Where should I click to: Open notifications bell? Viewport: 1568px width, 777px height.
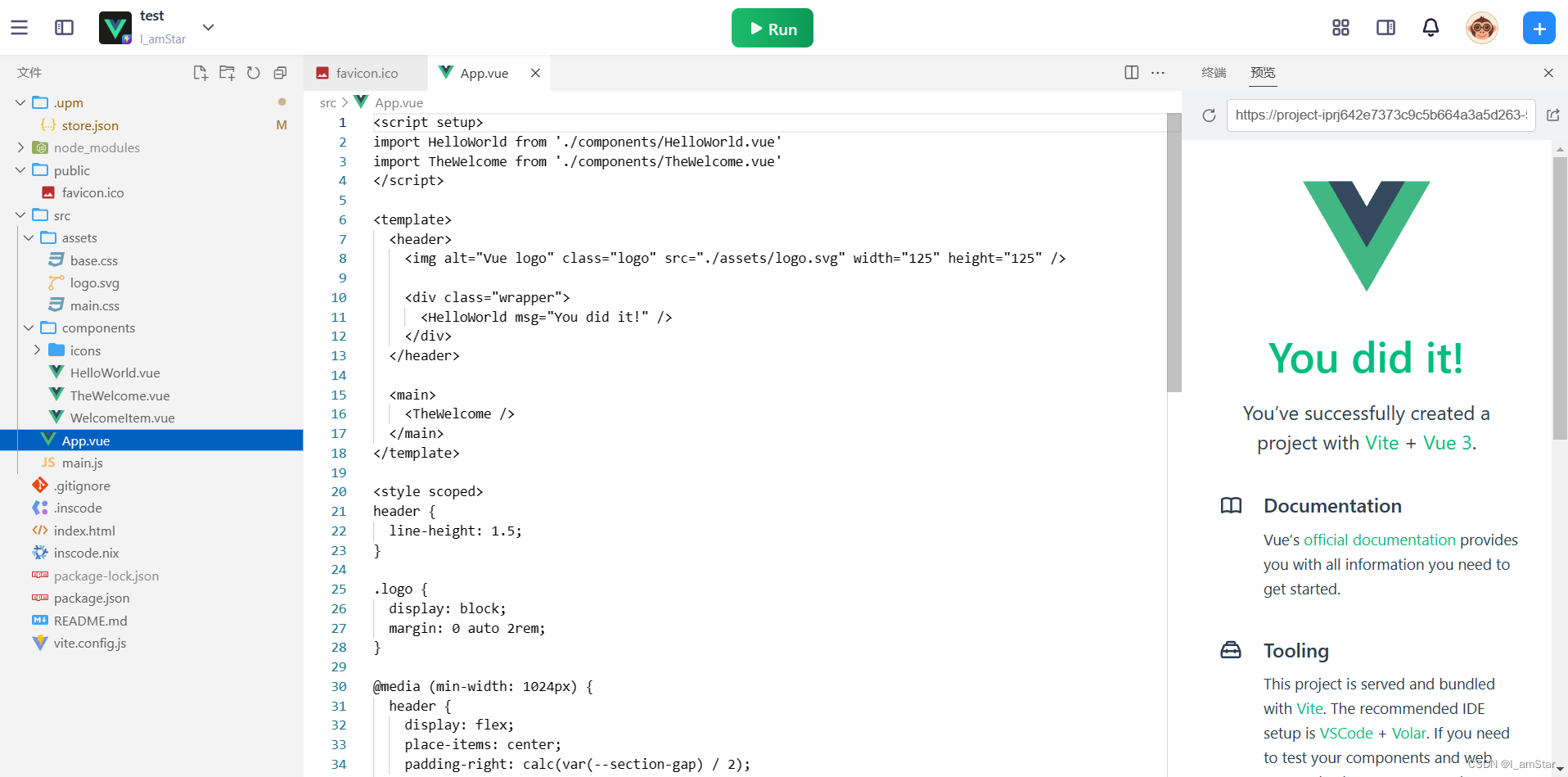coord(1431,28)
